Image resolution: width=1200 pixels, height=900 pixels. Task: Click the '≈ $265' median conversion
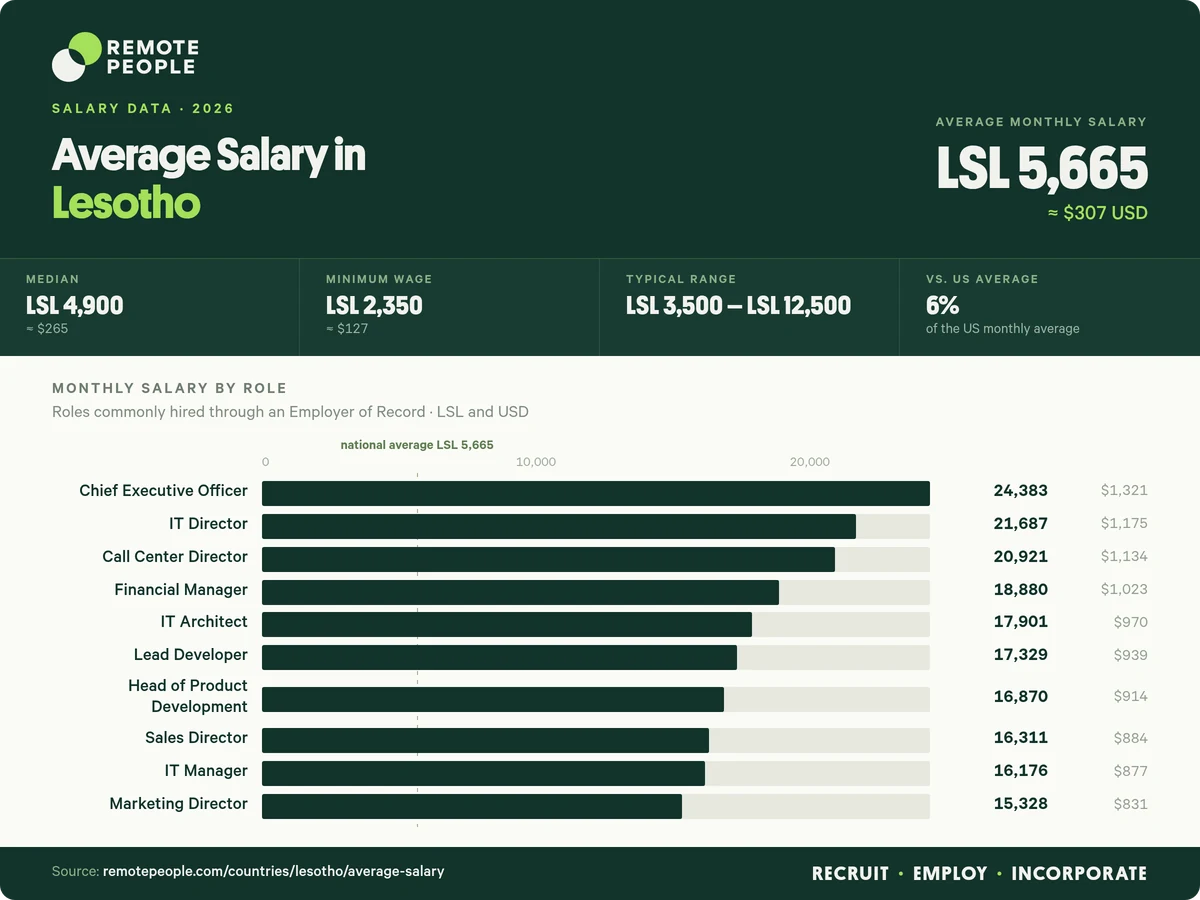click(47, 328)
